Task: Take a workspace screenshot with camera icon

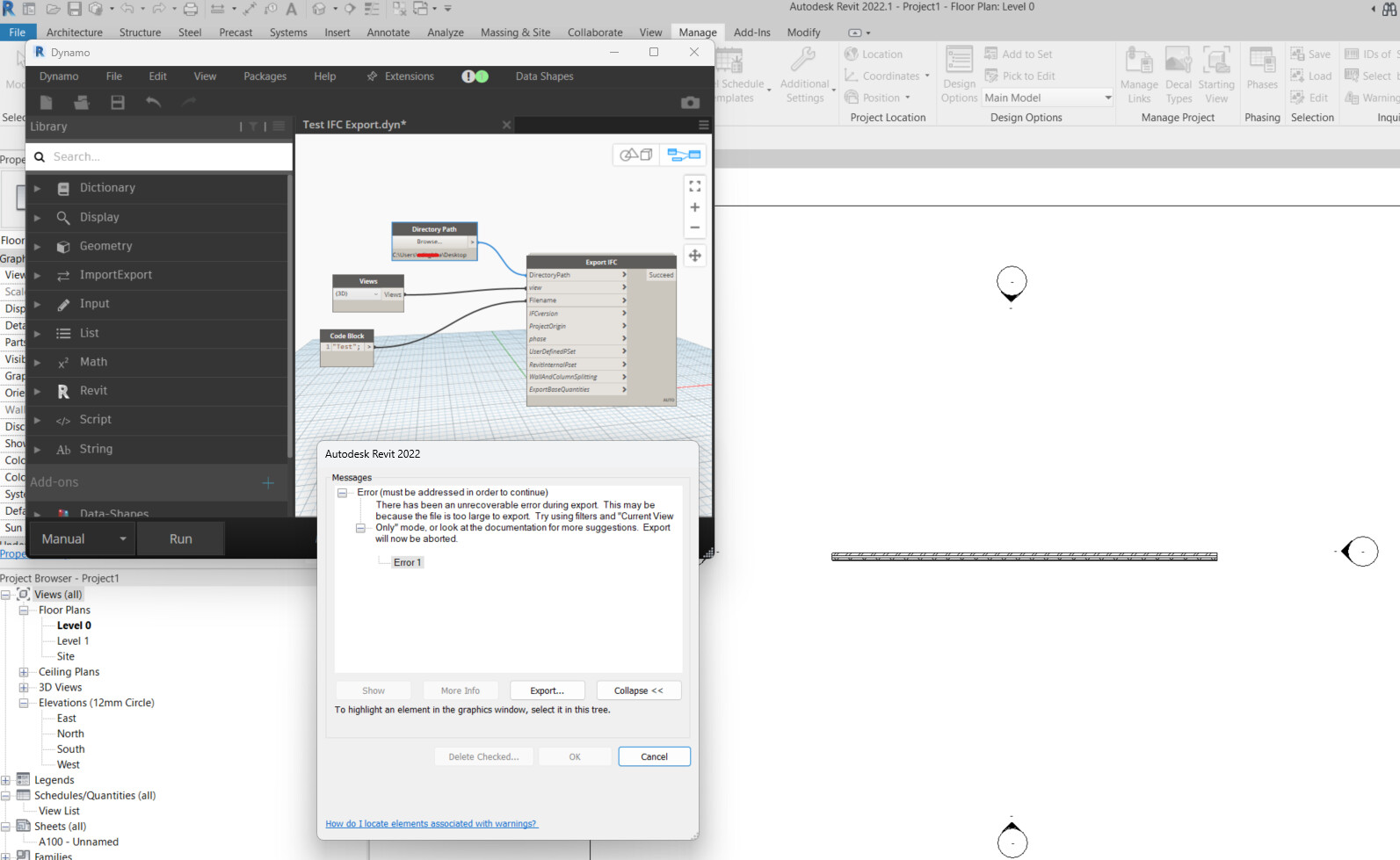Action: (691, 103)
